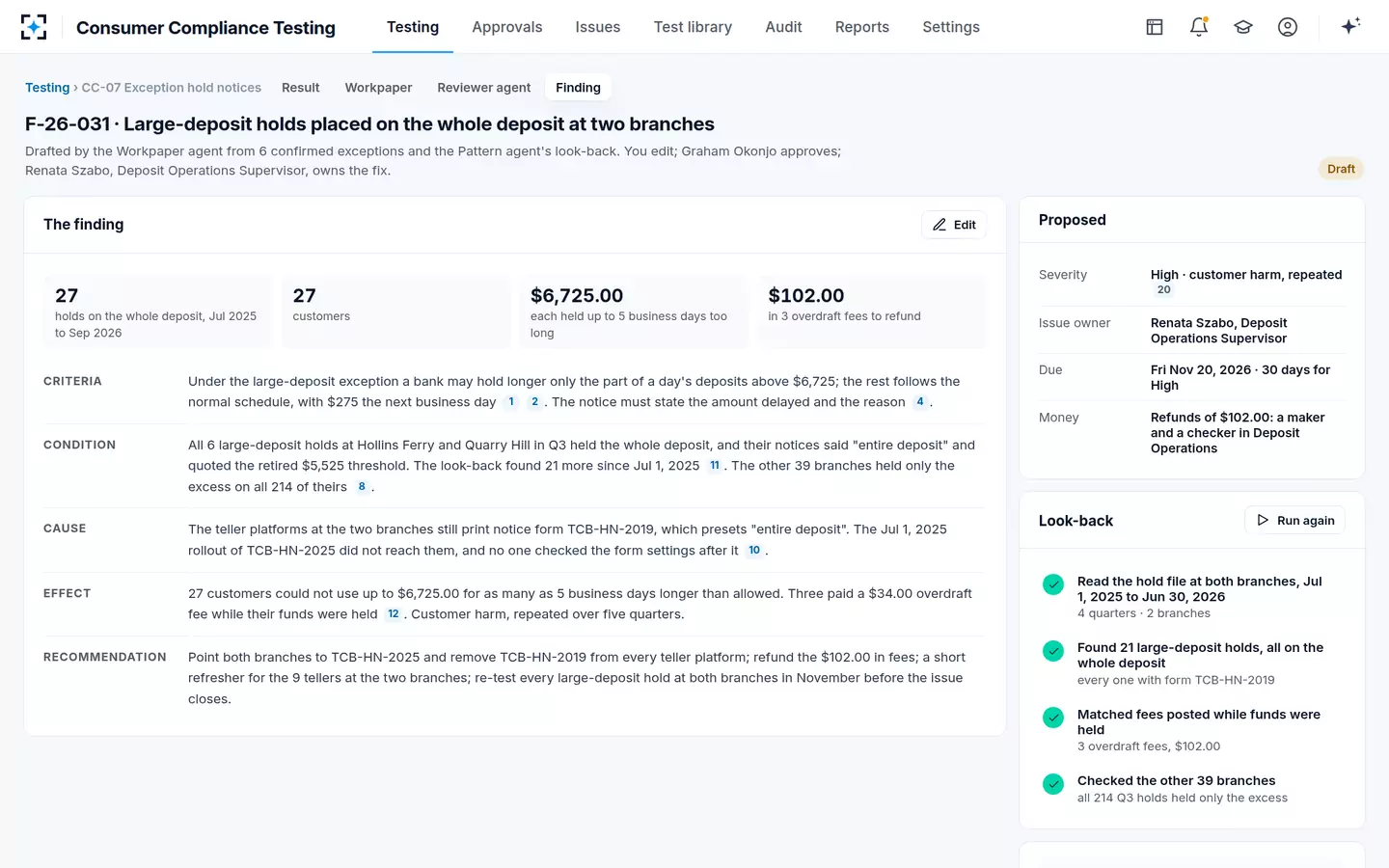This screenshot has width=1389, height=868.
Task: Open the Audit tab
Action: tap(783, 27)
